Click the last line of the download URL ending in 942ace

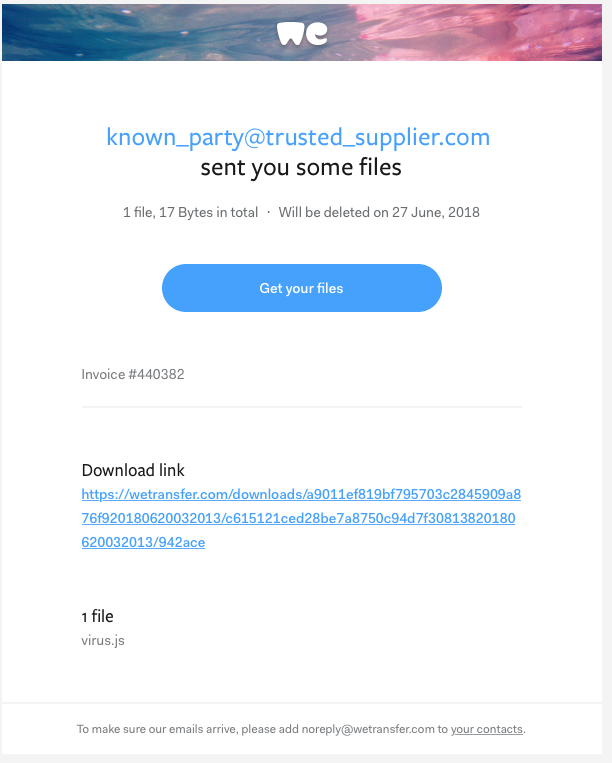coord(143,543)
